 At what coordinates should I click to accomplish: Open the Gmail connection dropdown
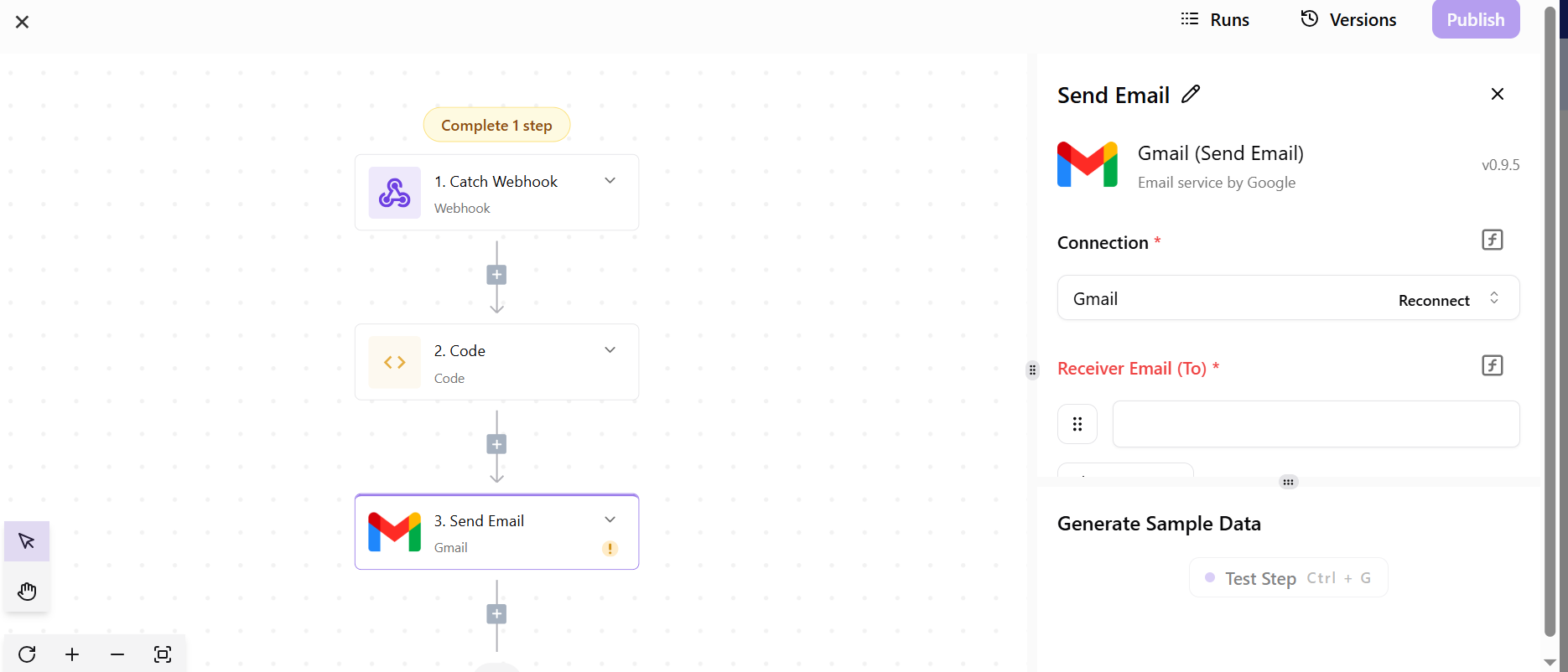[1493, 298]
